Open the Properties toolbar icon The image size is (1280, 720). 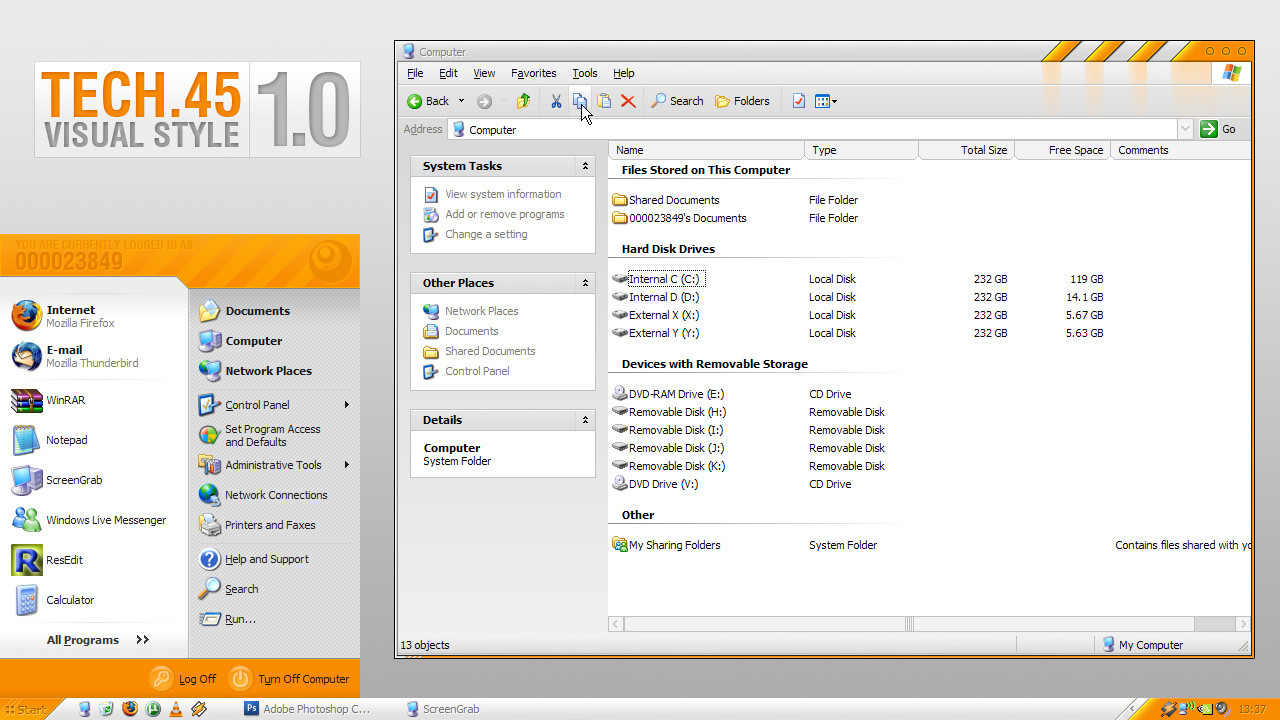pos(798,101)
